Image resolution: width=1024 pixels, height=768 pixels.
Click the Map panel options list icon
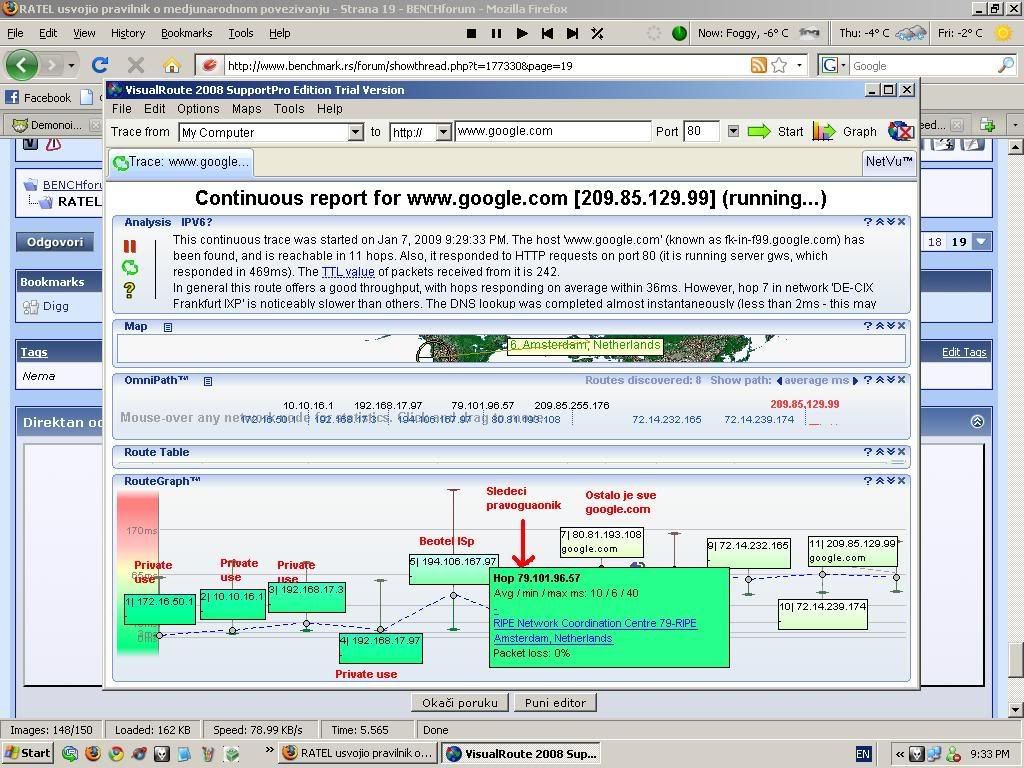pos(168,327)
